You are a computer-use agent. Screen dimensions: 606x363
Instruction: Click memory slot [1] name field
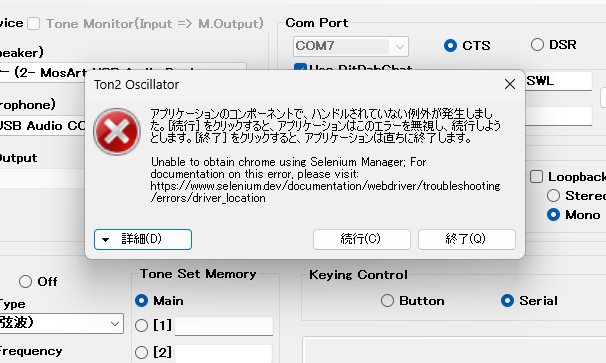(224, 326)
